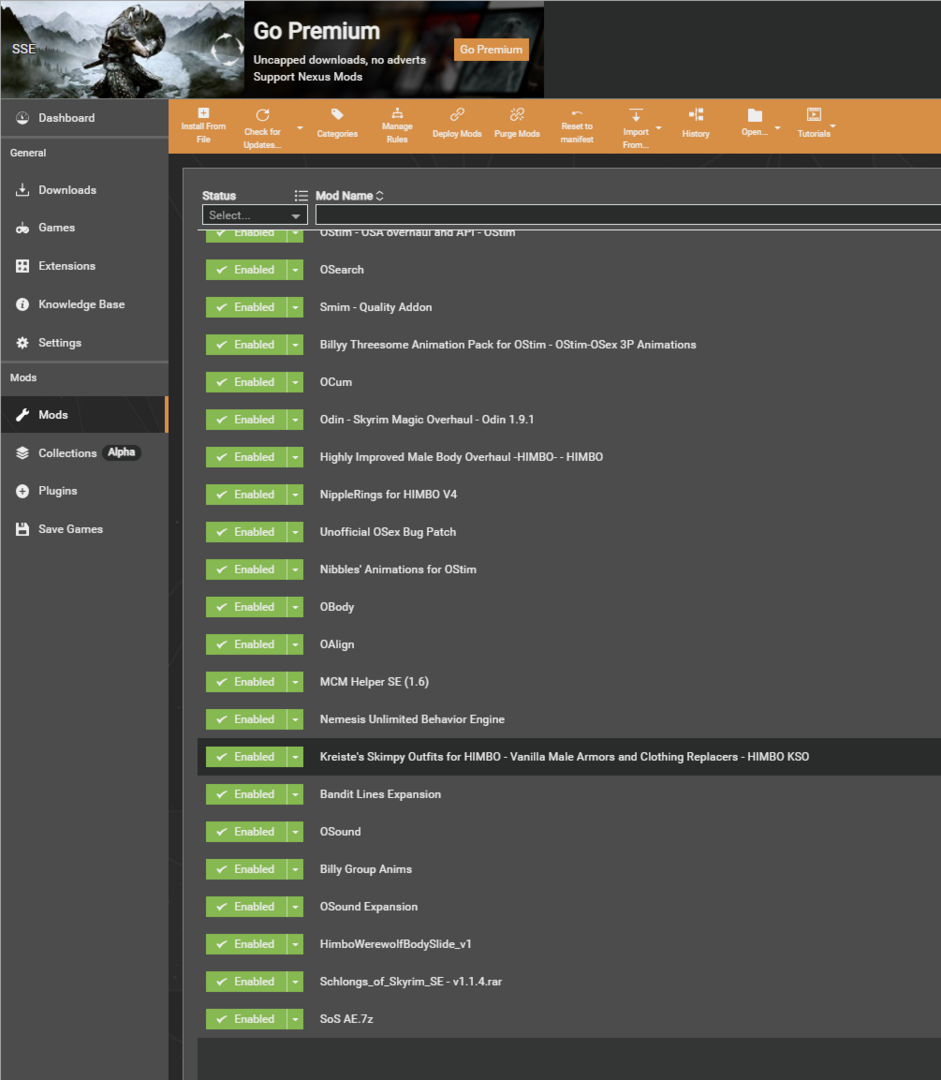Click the SSE game banner thumbnail
Image resolution: width=941 pixels, height=1080 pixels.
click(x=123, y=49)
